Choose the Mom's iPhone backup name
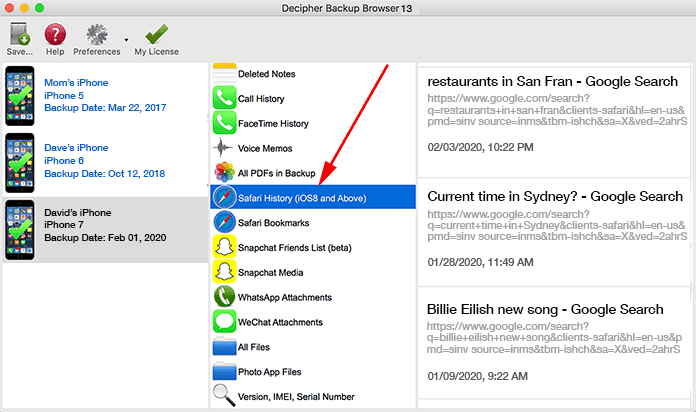This screenshot has height=412, width=696. click(x=76, y=83)
